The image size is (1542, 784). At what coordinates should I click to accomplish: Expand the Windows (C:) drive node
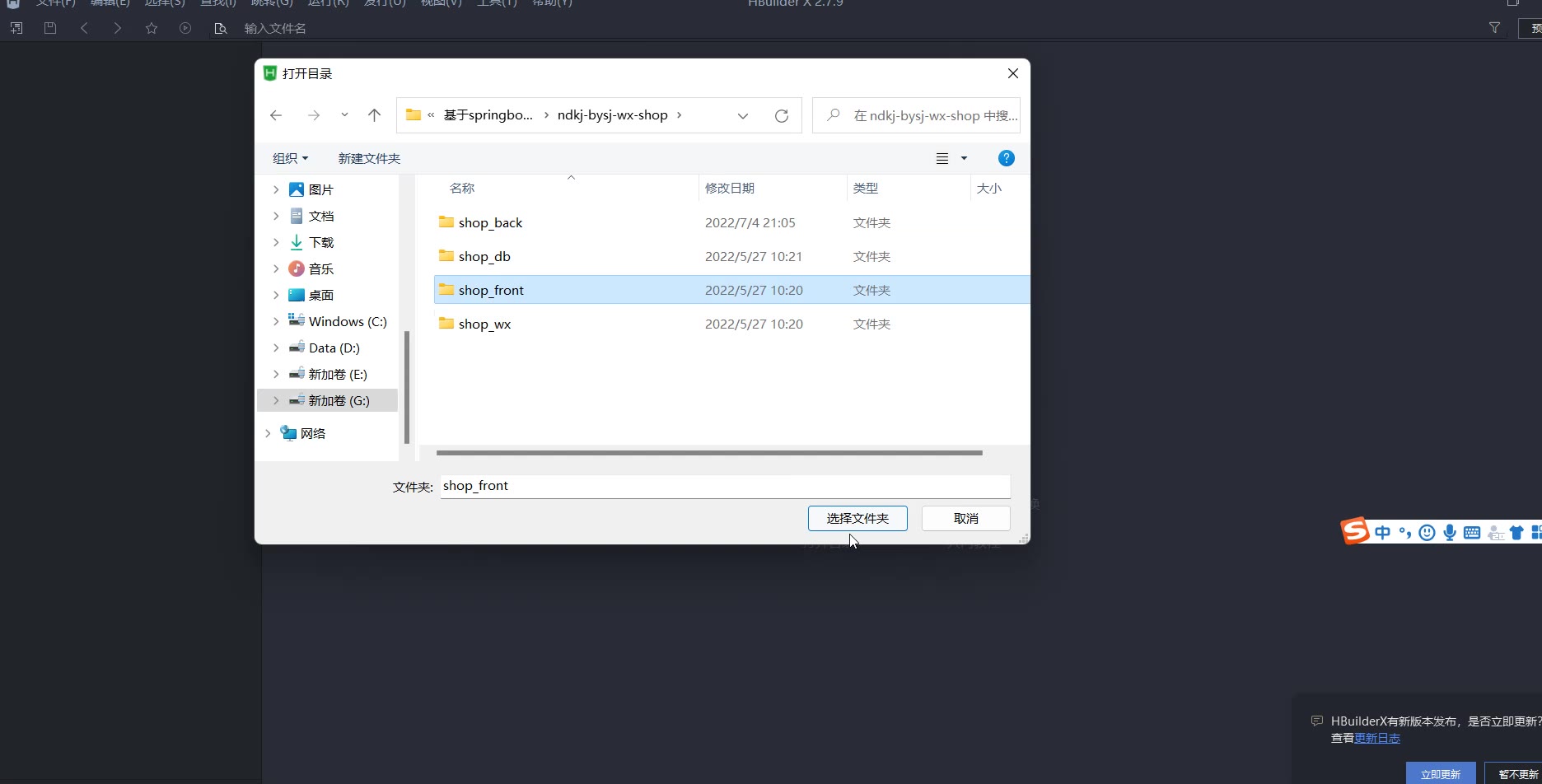pos(276,321)
